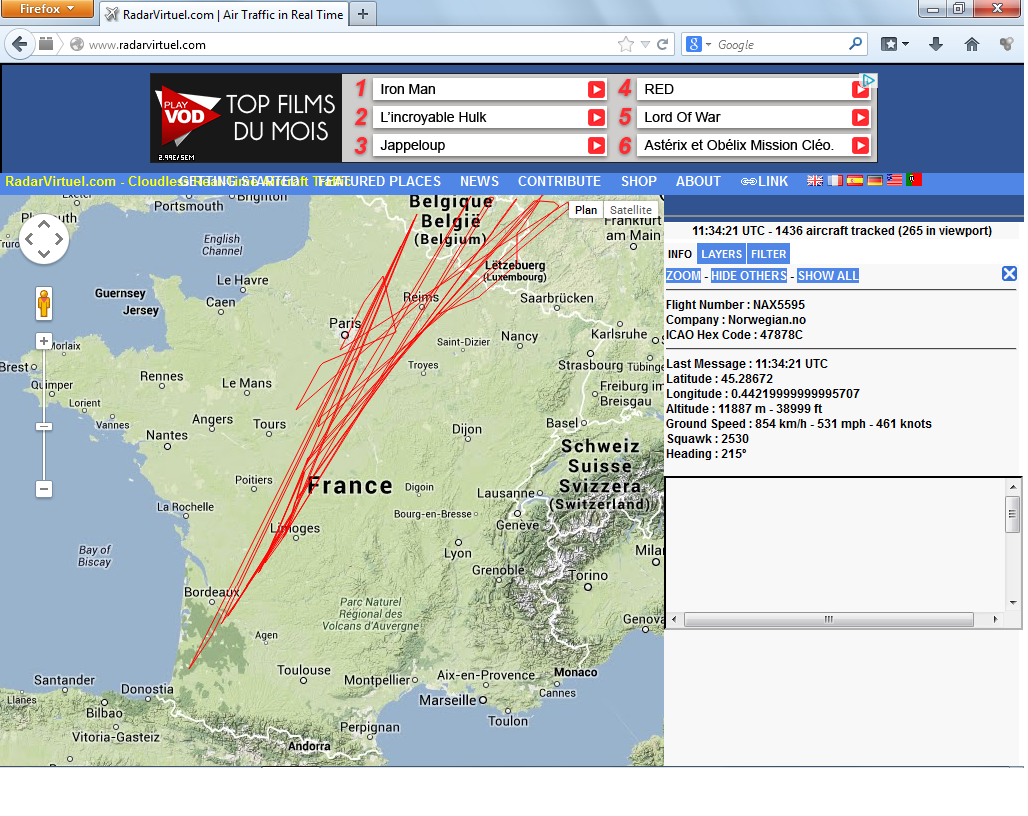Click the Firefox home icon
Viewport: 1028px width, 816px height.
[971, 44]
